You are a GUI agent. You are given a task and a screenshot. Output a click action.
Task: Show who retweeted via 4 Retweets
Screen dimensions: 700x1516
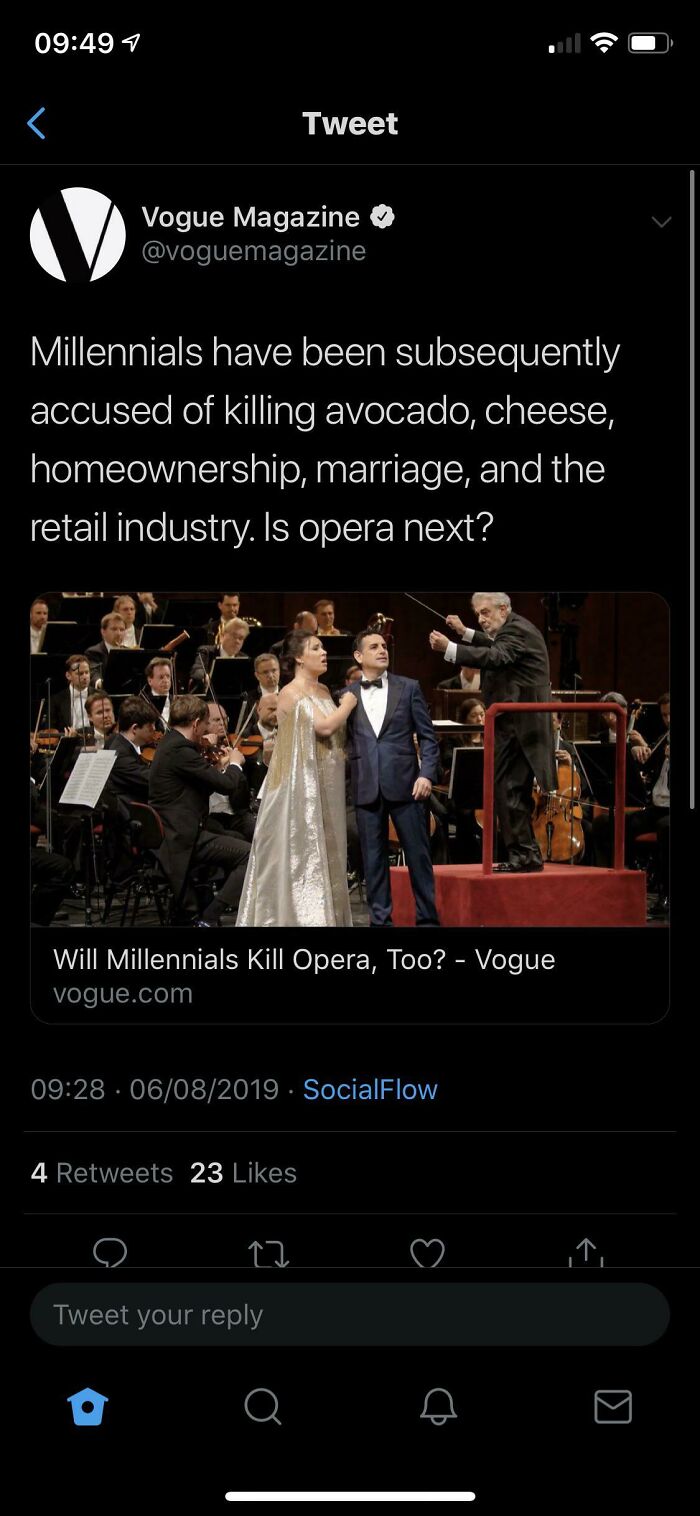[x=101, y=1172]
